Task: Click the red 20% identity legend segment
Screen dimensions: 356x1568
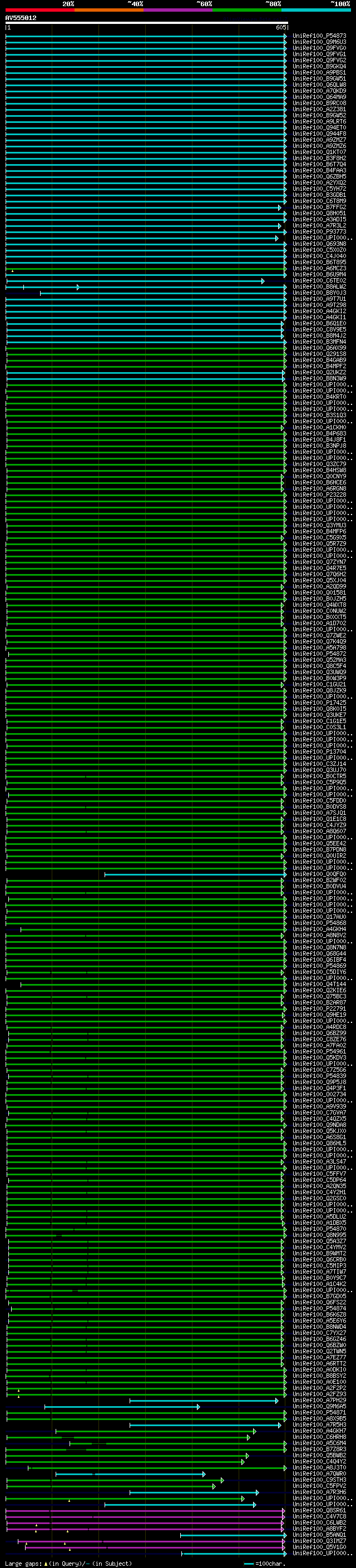Action: (x=39, y=11)
